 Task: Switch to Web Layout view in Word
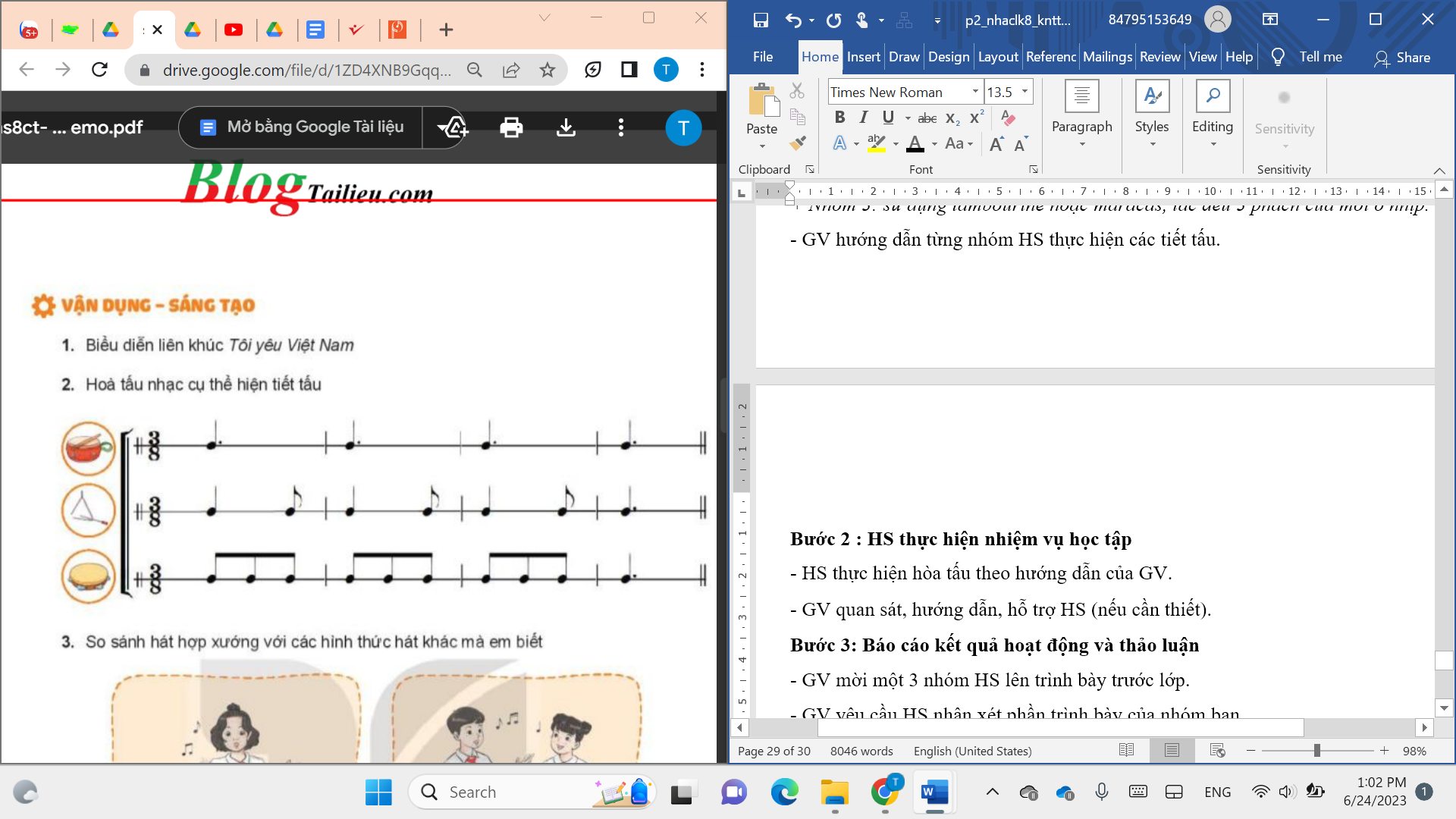tap(1218, 751)
